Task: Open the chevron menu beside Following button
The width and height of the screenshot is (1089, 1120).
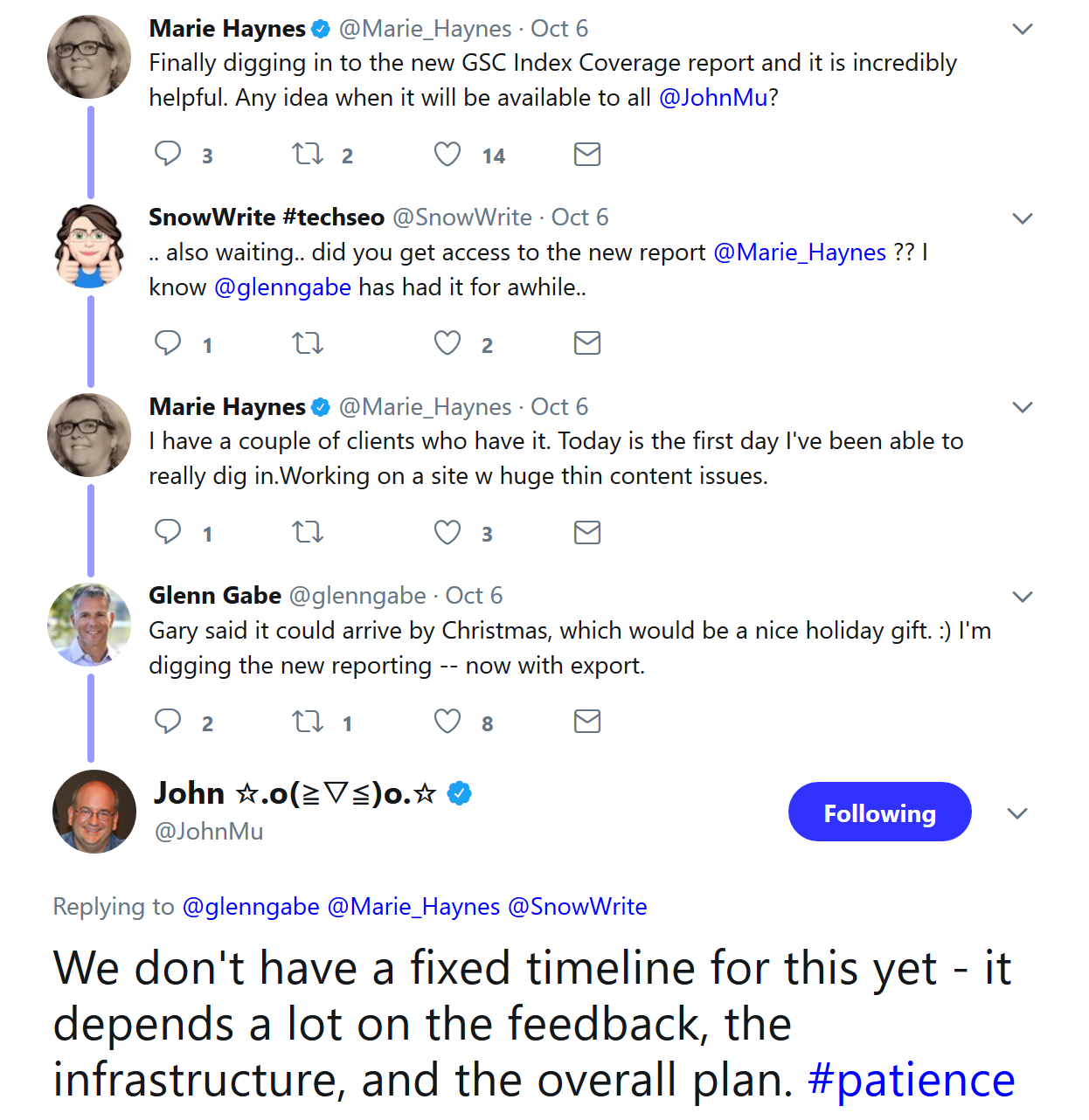Action: pyautogui.click(x=1016, y=813)
